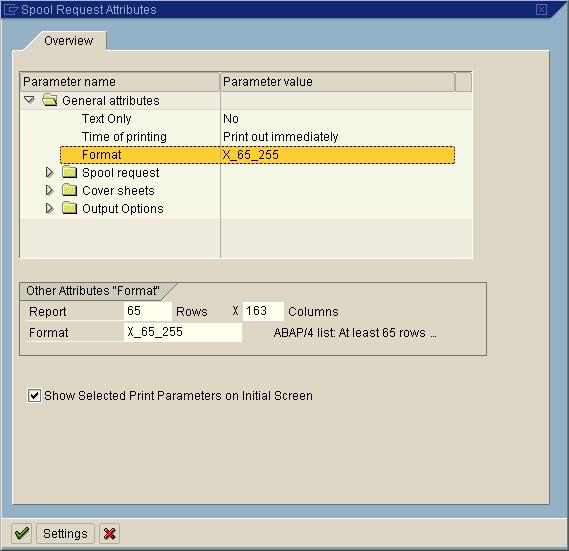Click the General attributes folder icon

(x=50, y=100)
